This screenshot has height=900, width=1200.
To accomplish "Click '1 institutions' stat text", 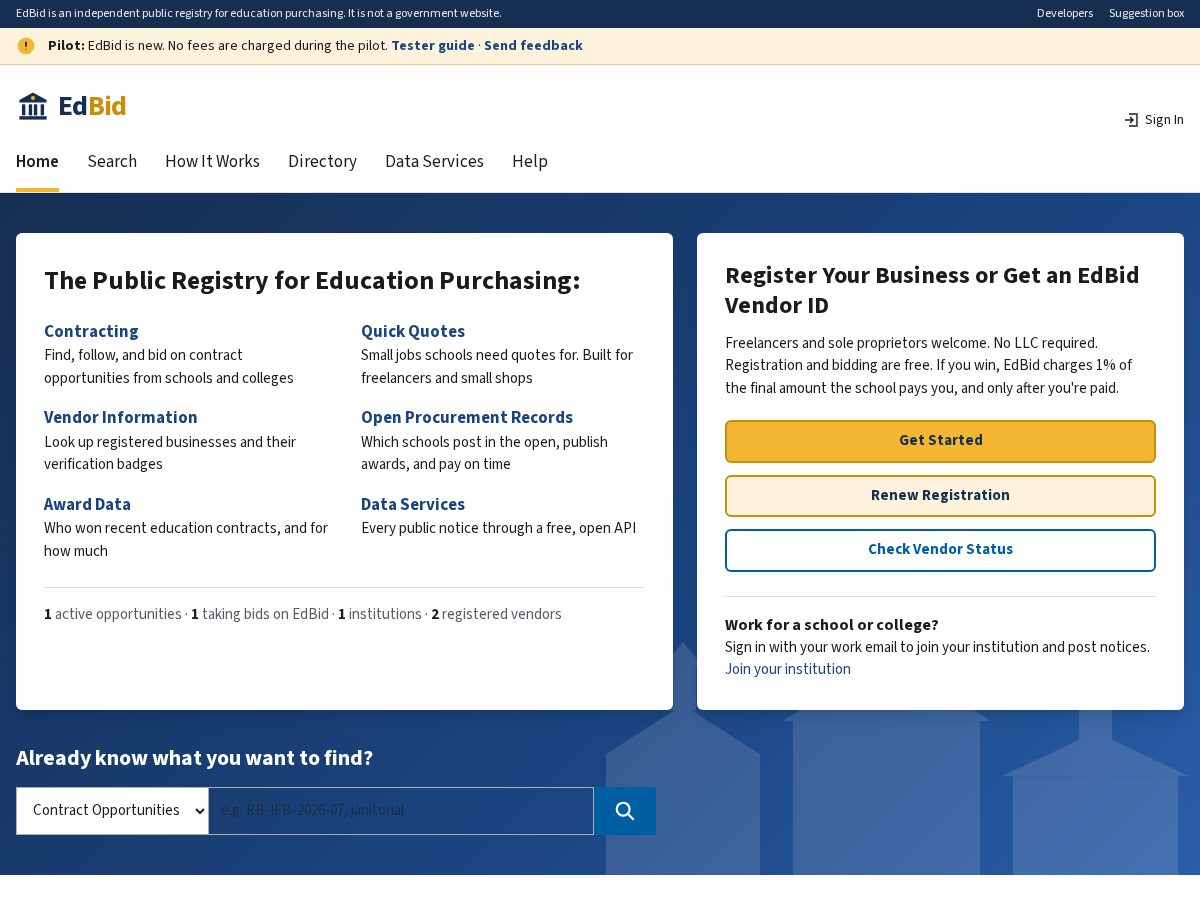I will coord(380,614).
